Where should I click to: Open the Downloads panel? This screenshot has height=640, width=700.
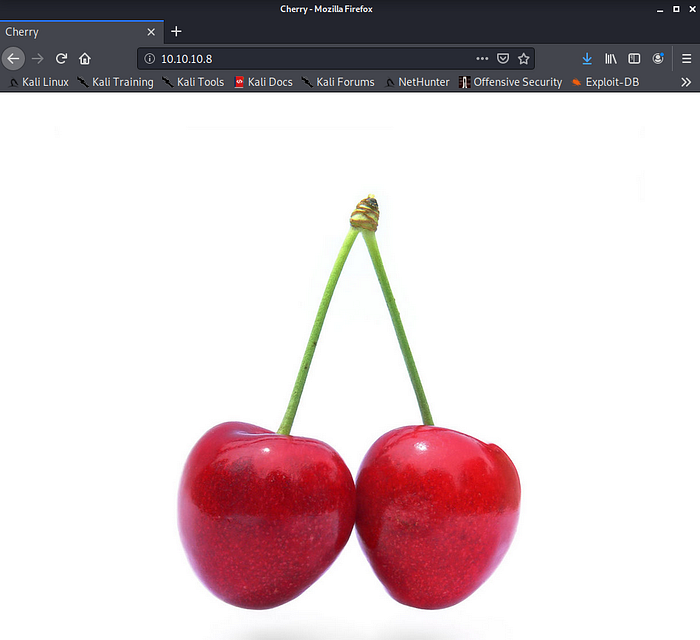point(587,59)
